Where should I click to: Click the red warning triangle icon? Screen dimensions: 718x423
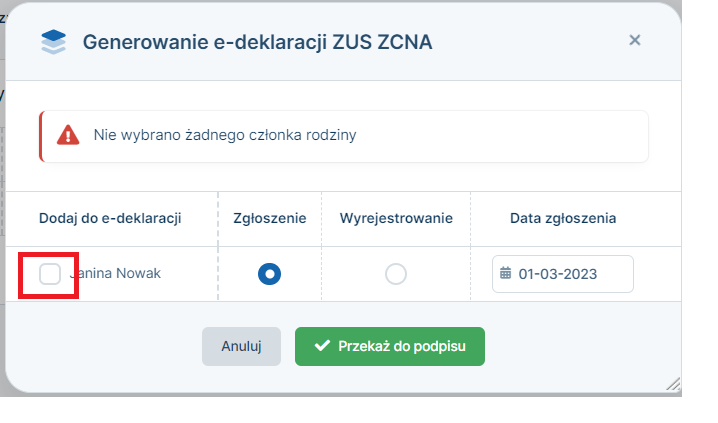[68, 135]
